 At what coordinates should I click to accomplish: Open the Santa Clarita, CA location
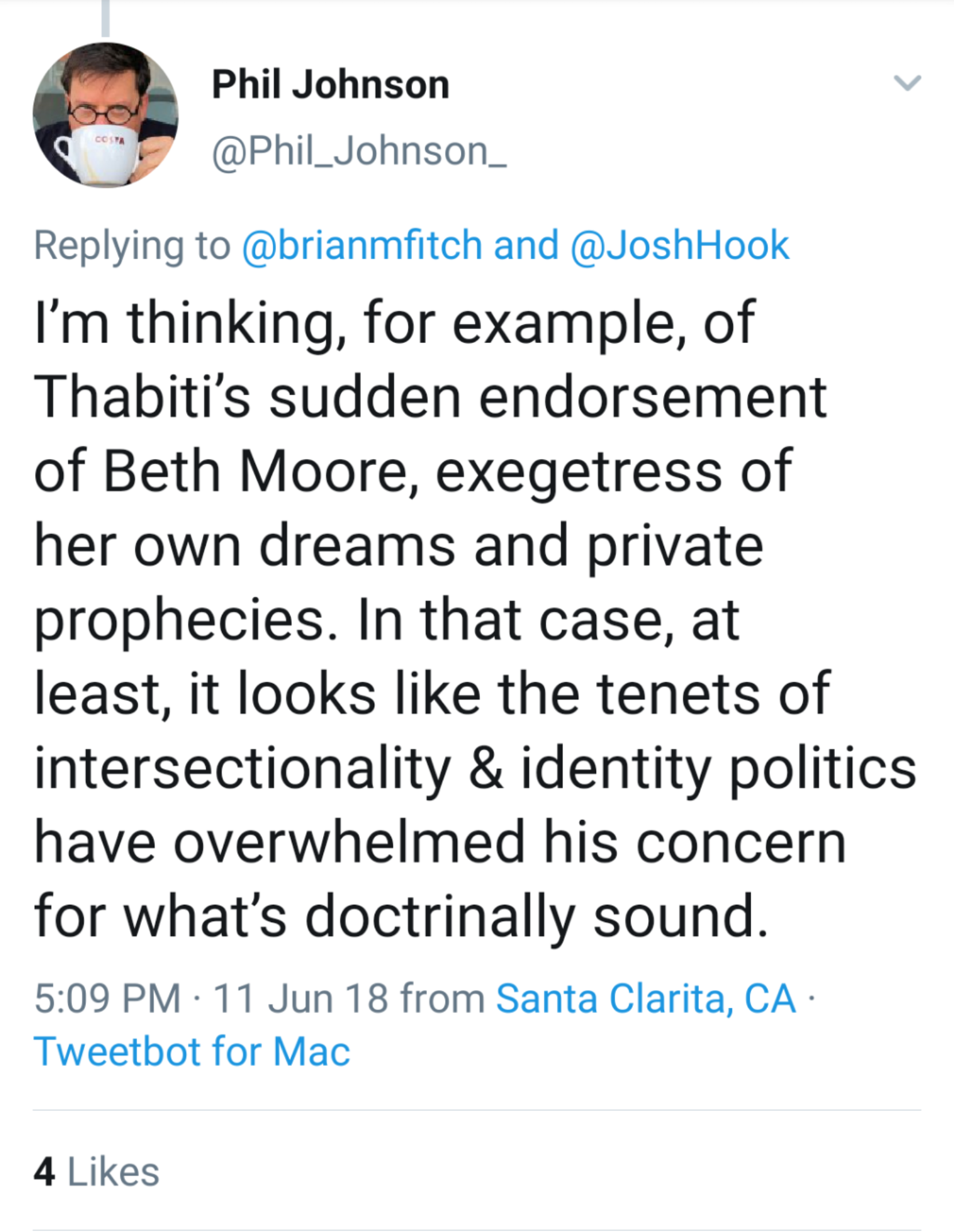click(645, 999)
